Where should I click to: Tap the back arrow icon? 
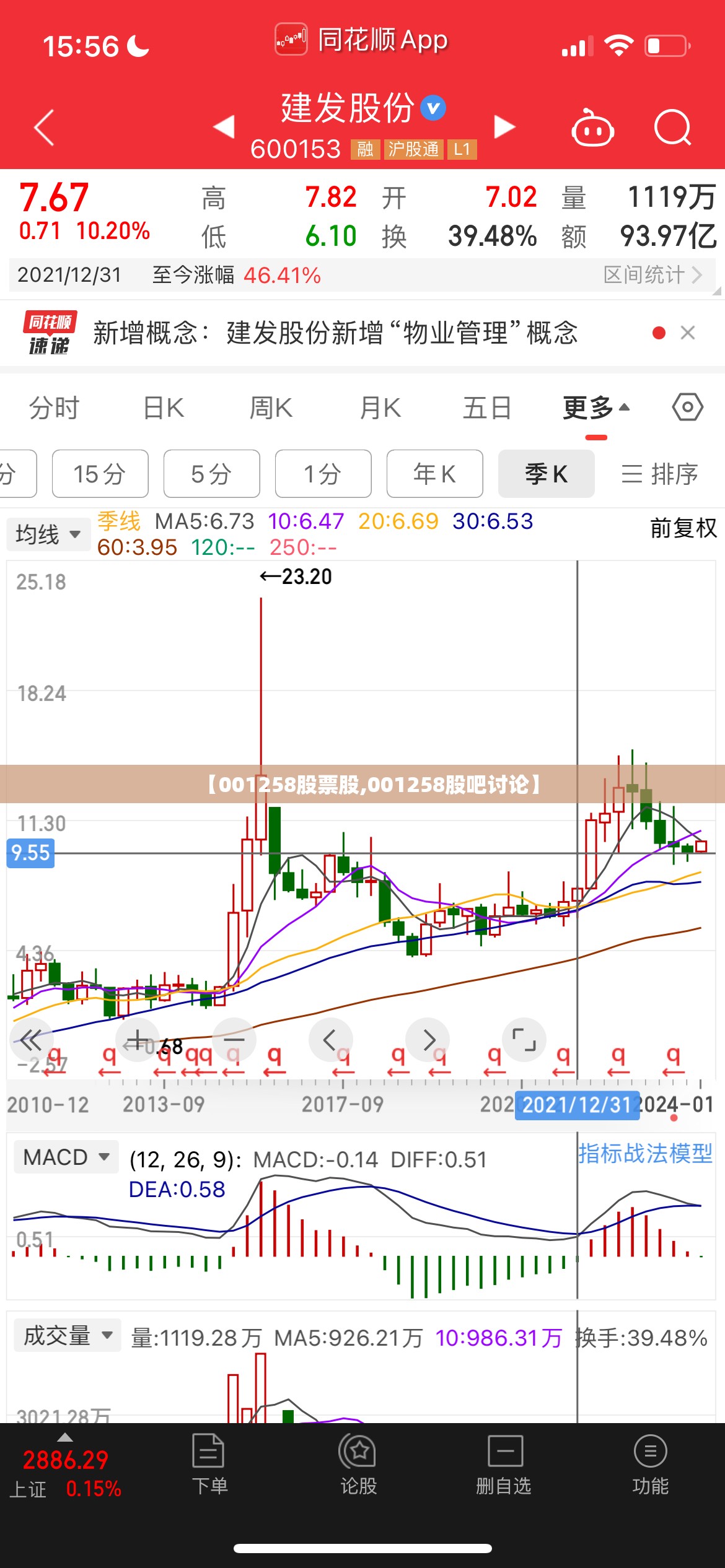pyautogui.click(x=44, y=128)
